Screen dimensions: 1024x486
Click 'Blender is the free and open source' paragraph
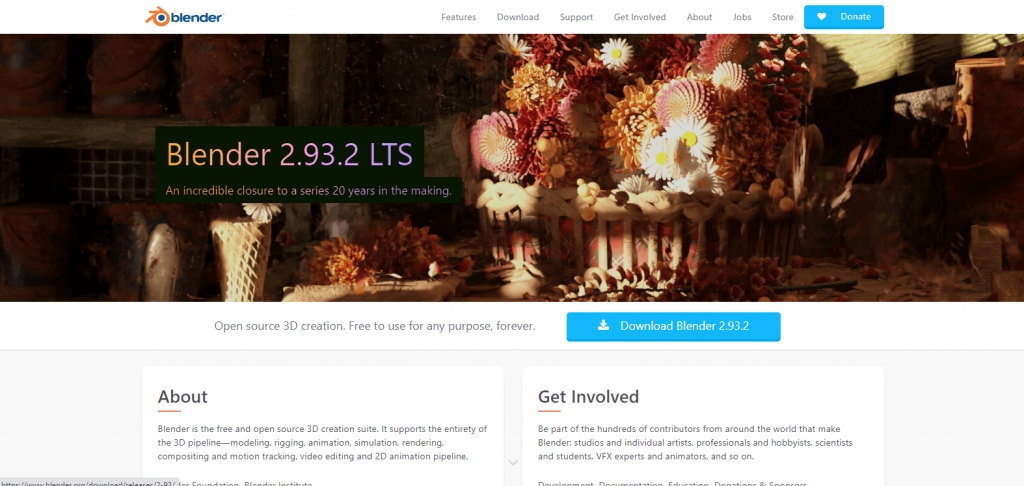pyautogui.click(x=323, y=443)
